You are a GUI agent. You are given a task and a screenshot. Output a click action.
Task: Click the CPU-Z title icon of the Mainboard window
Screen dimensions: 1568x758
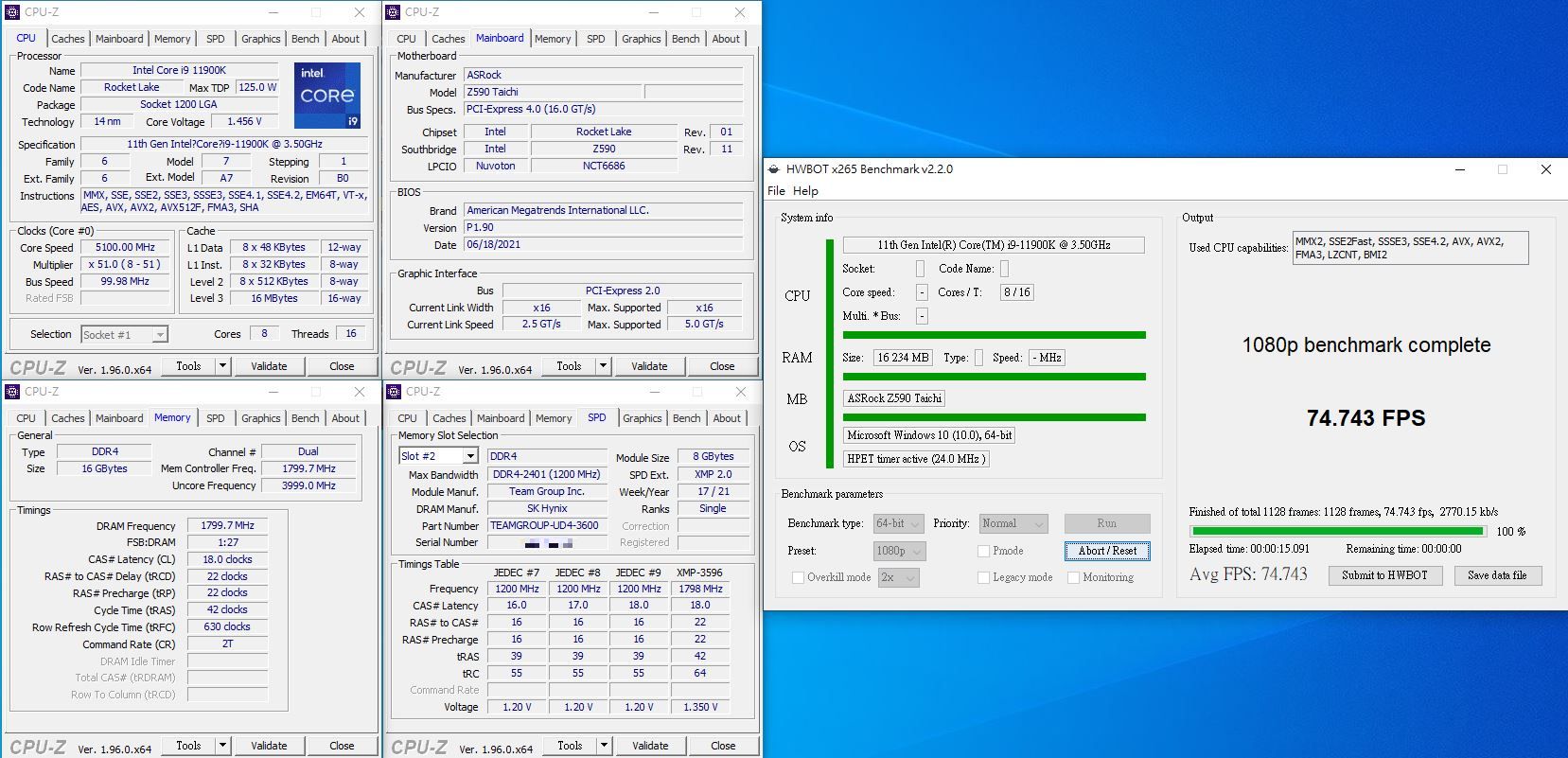[393, 12]
